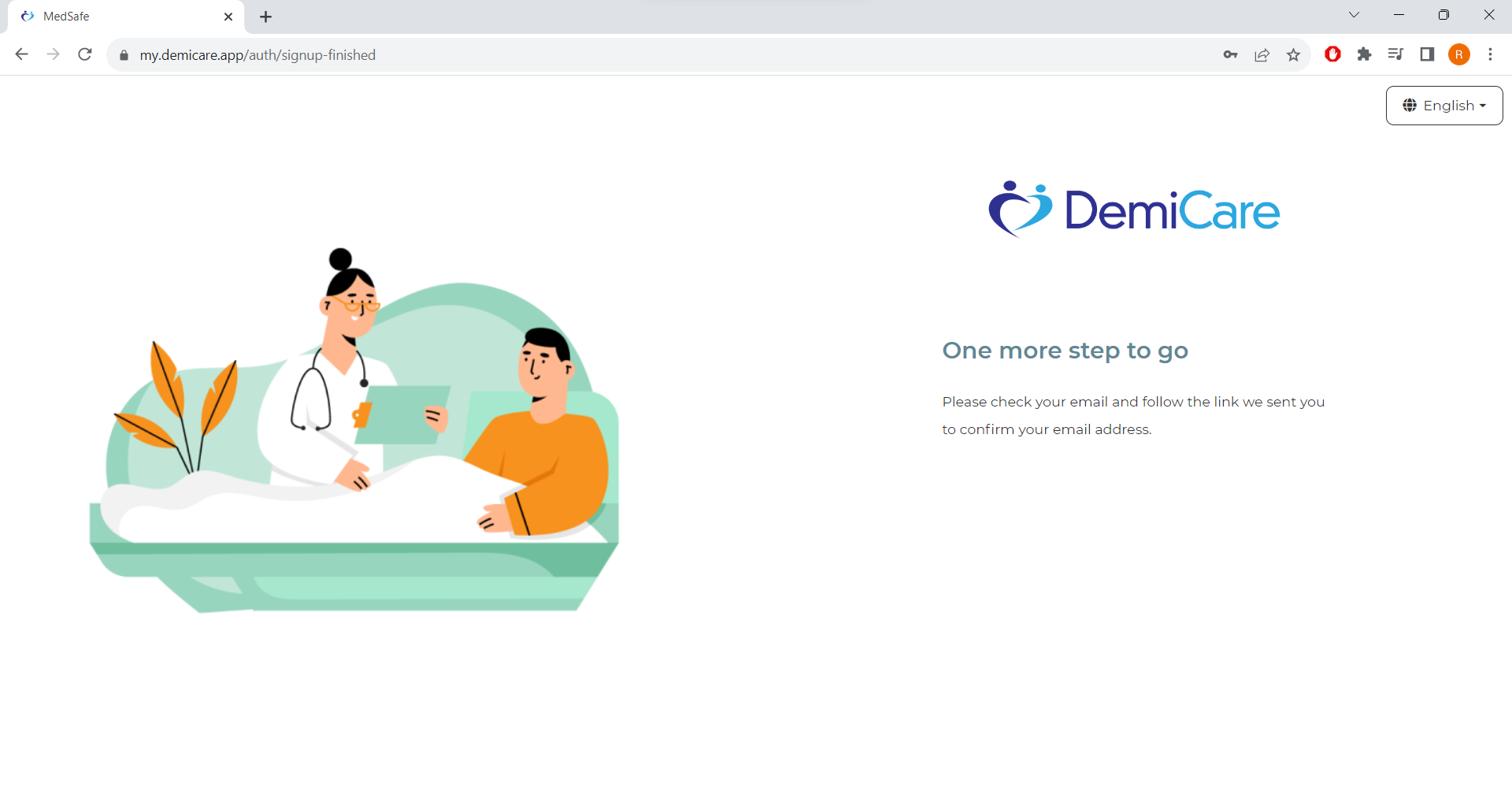Image resolution: width=1512 pixels, height=802 pixels.
Task: Share this page icon
Action: pyautogui.click(x=1262, y=54)
